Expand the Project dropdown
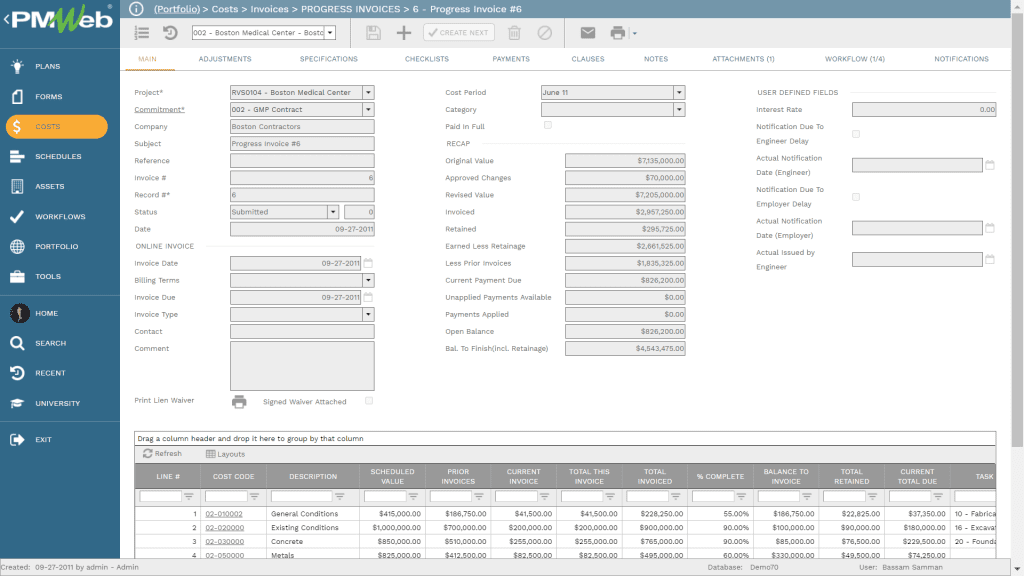This screenshot has width=1024, height=576. click(368, 93)
